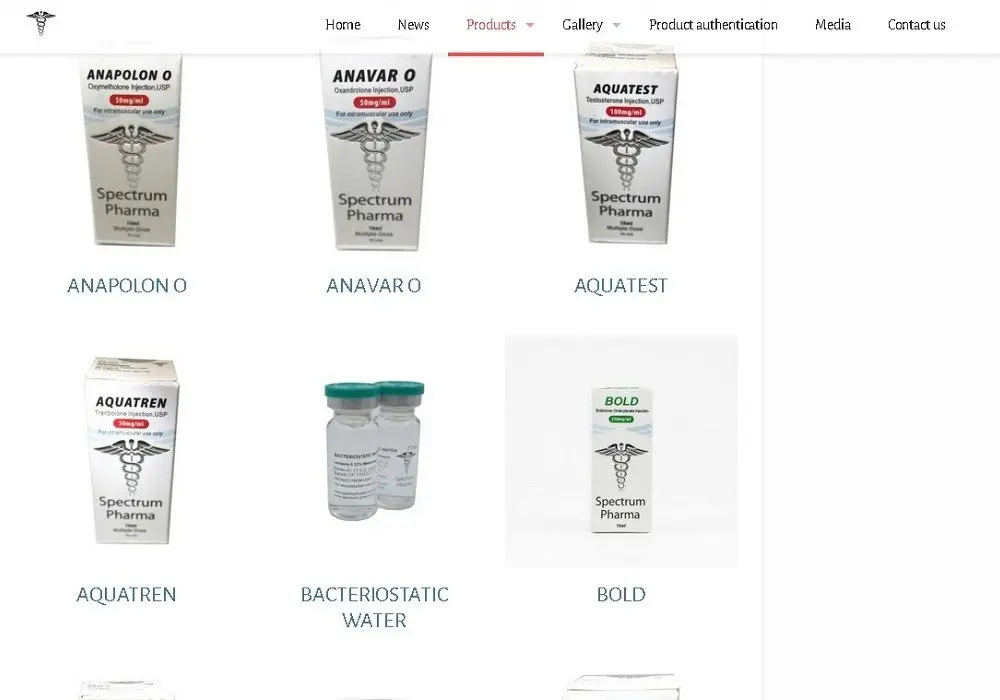Click the Spectrum Pharma caduceus logo
Image resolution: width=1000 pixels, height=700 pixels.
tap(41, 24)
